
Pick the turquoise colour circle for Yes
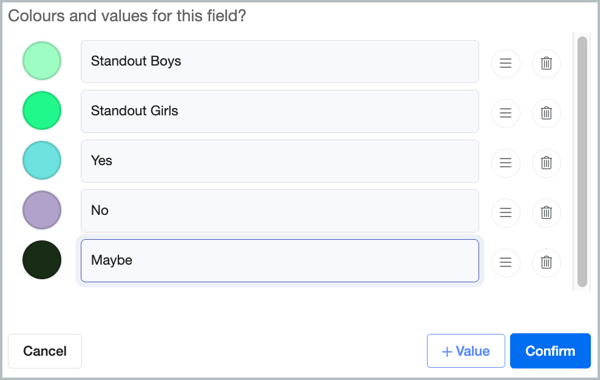42,160
